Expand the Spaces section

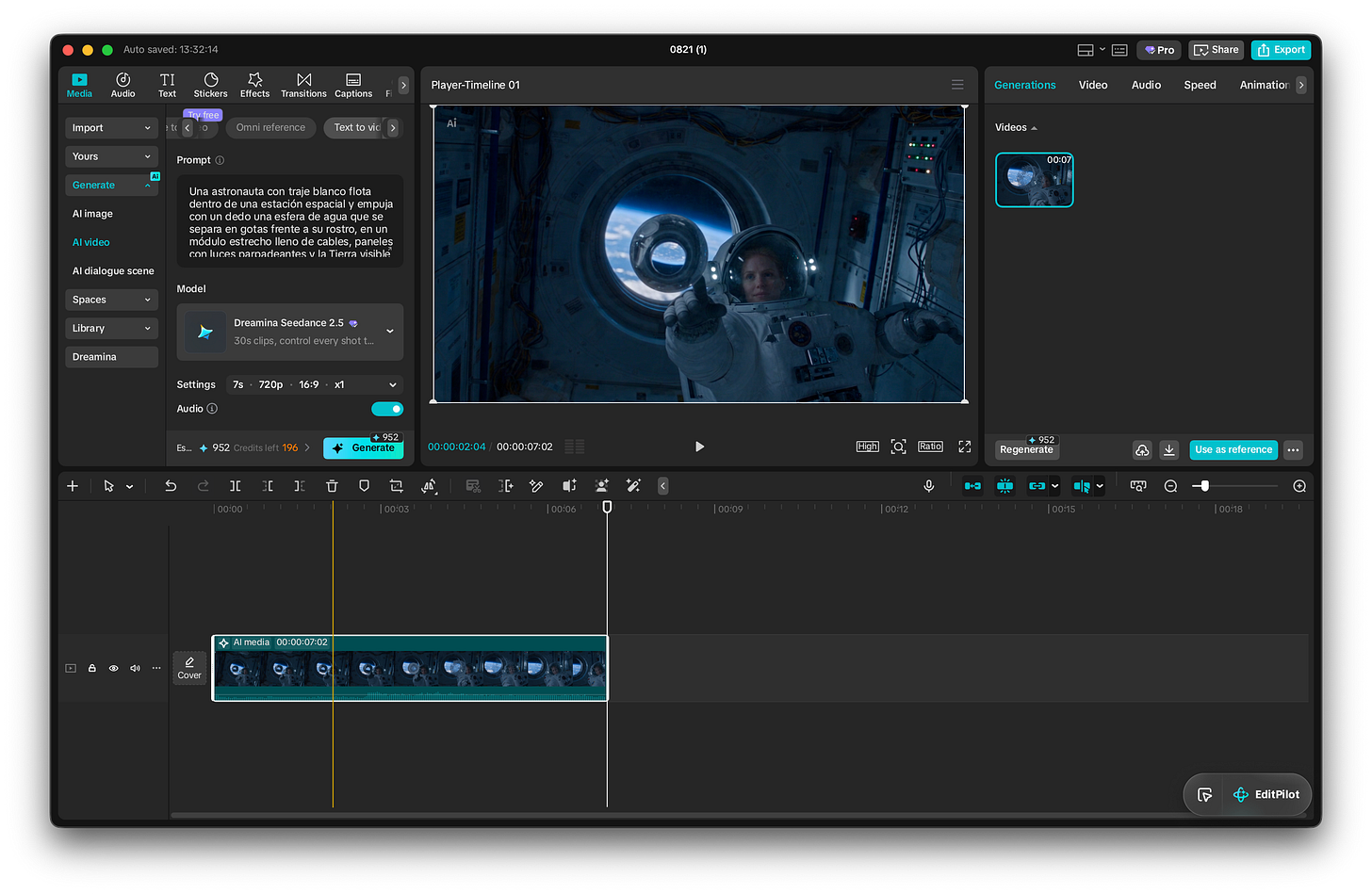[x=111, y=300]
